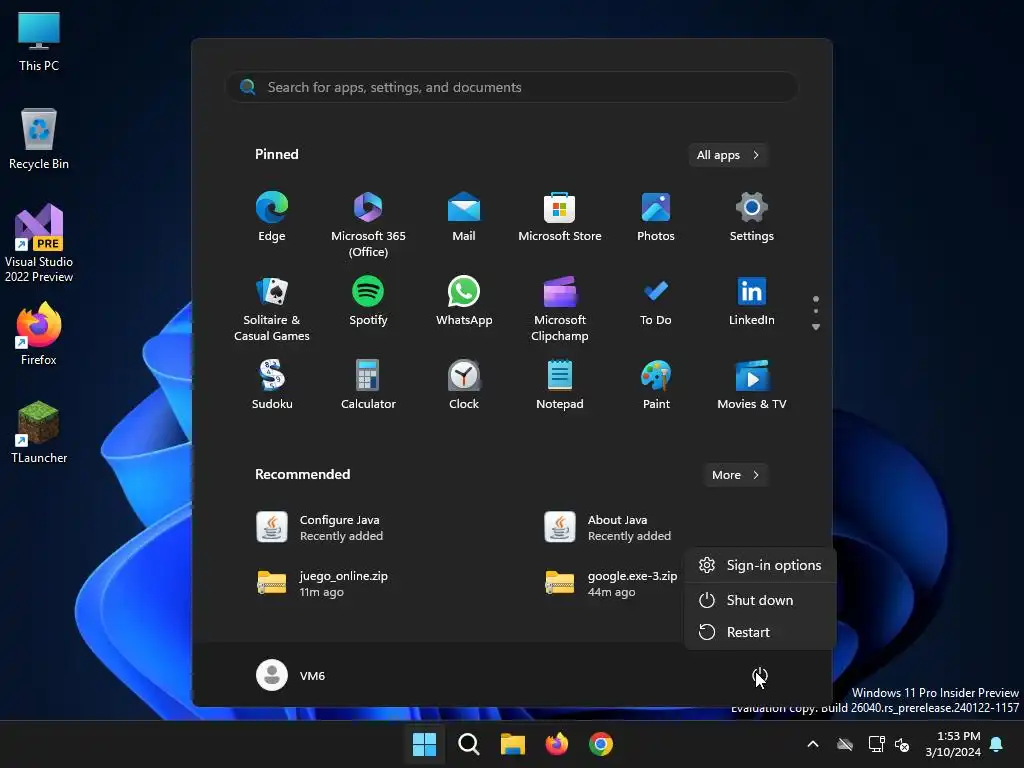
Task: Select the TLauncher desktop shortcut
Action: [x=39, y=432]
